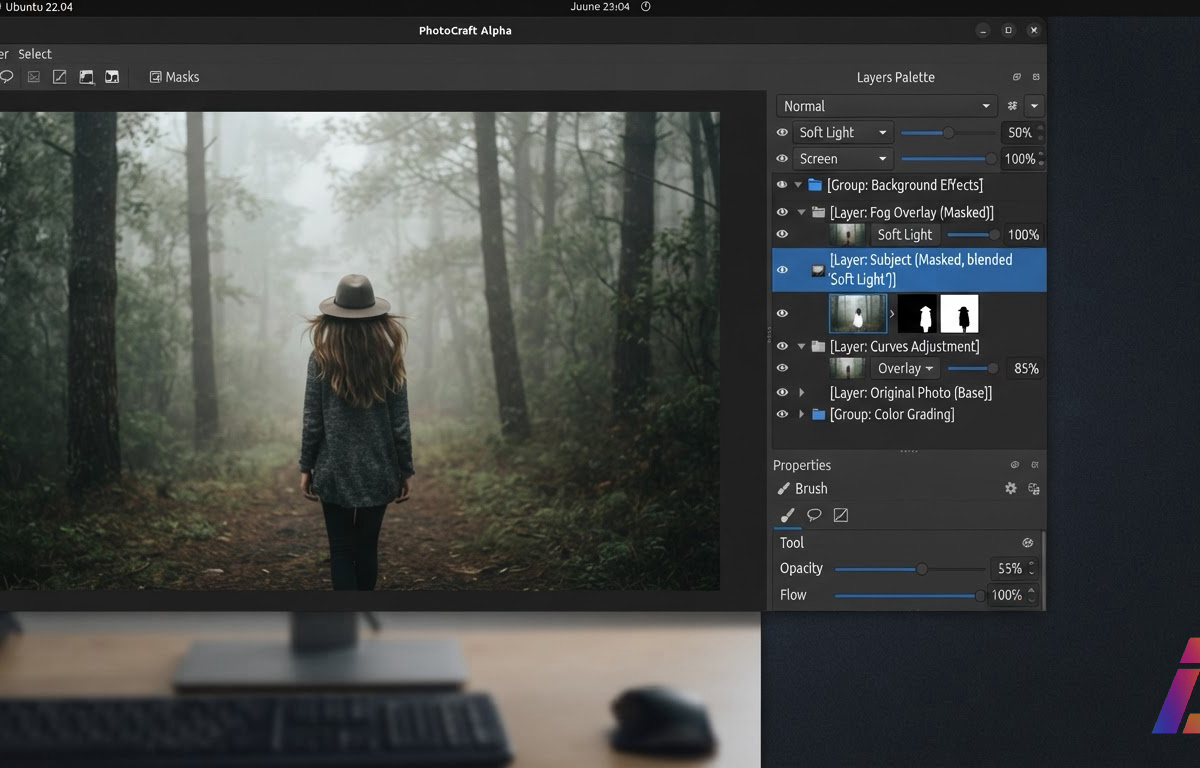Viewport: 1200px width, 768px height.
Task: Toggle eye icon of Fog Overlay Soft Light row
Action: (783, 234)
